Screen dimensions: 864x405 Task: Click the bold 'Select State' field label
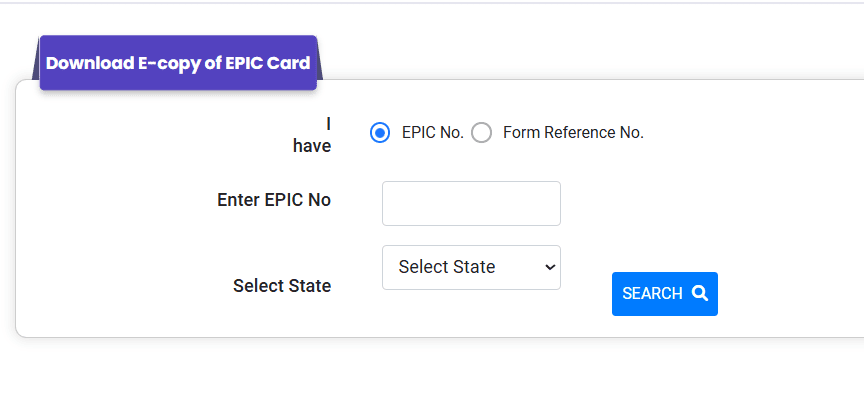tap(282, 286)
